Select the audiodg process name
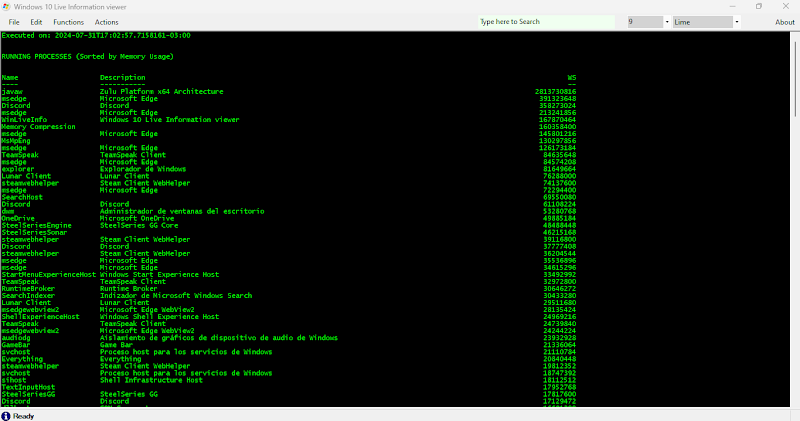The width and height of the screenshot is (800, 421). tap(16, 338)
